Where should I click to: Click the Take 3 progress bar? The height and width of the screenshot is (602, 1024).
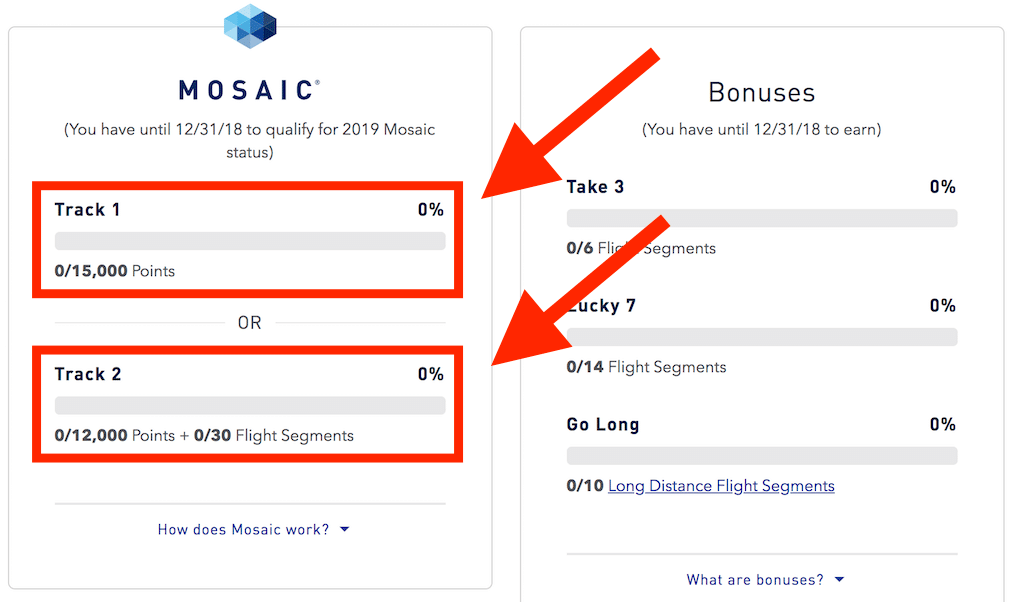click(762, 218)
